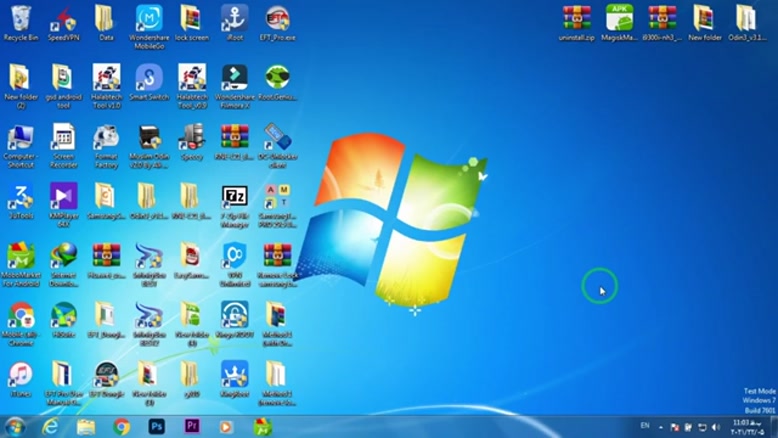Viewport: 778px width, 438px height.
Task: Open the Windows Start menu
Action: (x=14, y=427)
